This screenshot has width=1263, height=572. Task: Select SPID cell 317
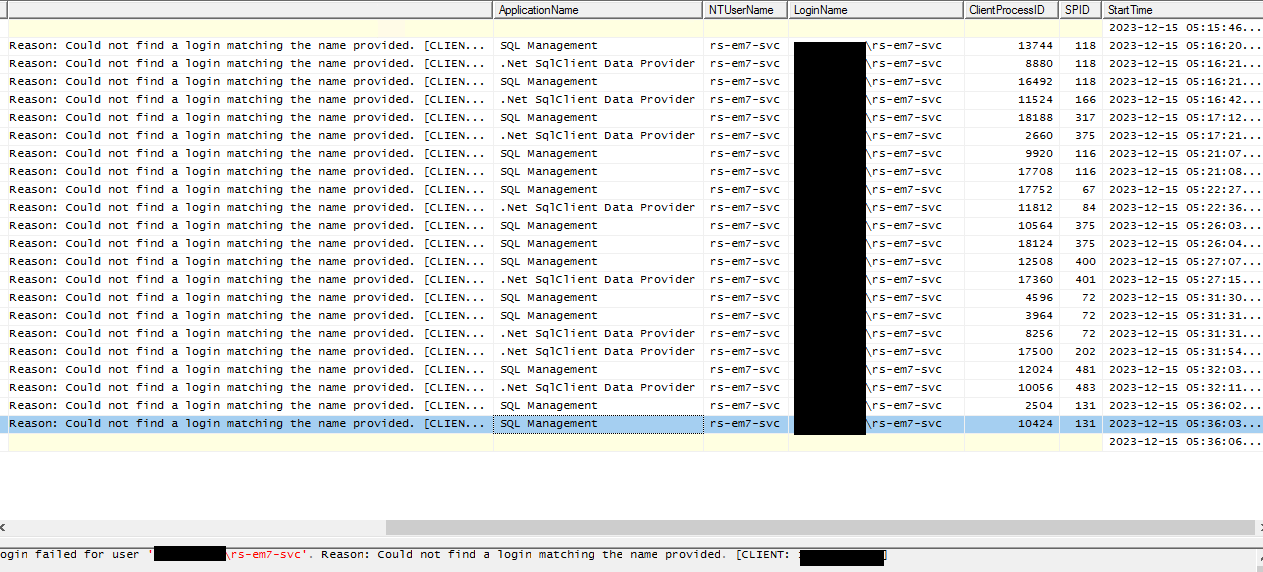1081,117
